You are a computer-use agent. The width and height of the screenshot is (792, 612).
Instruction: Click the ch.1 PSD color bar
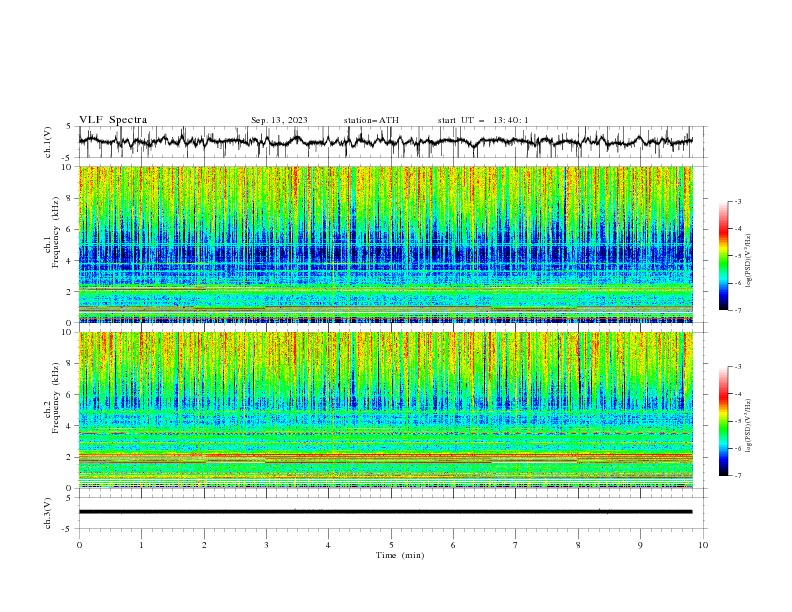tap(723, 256)
